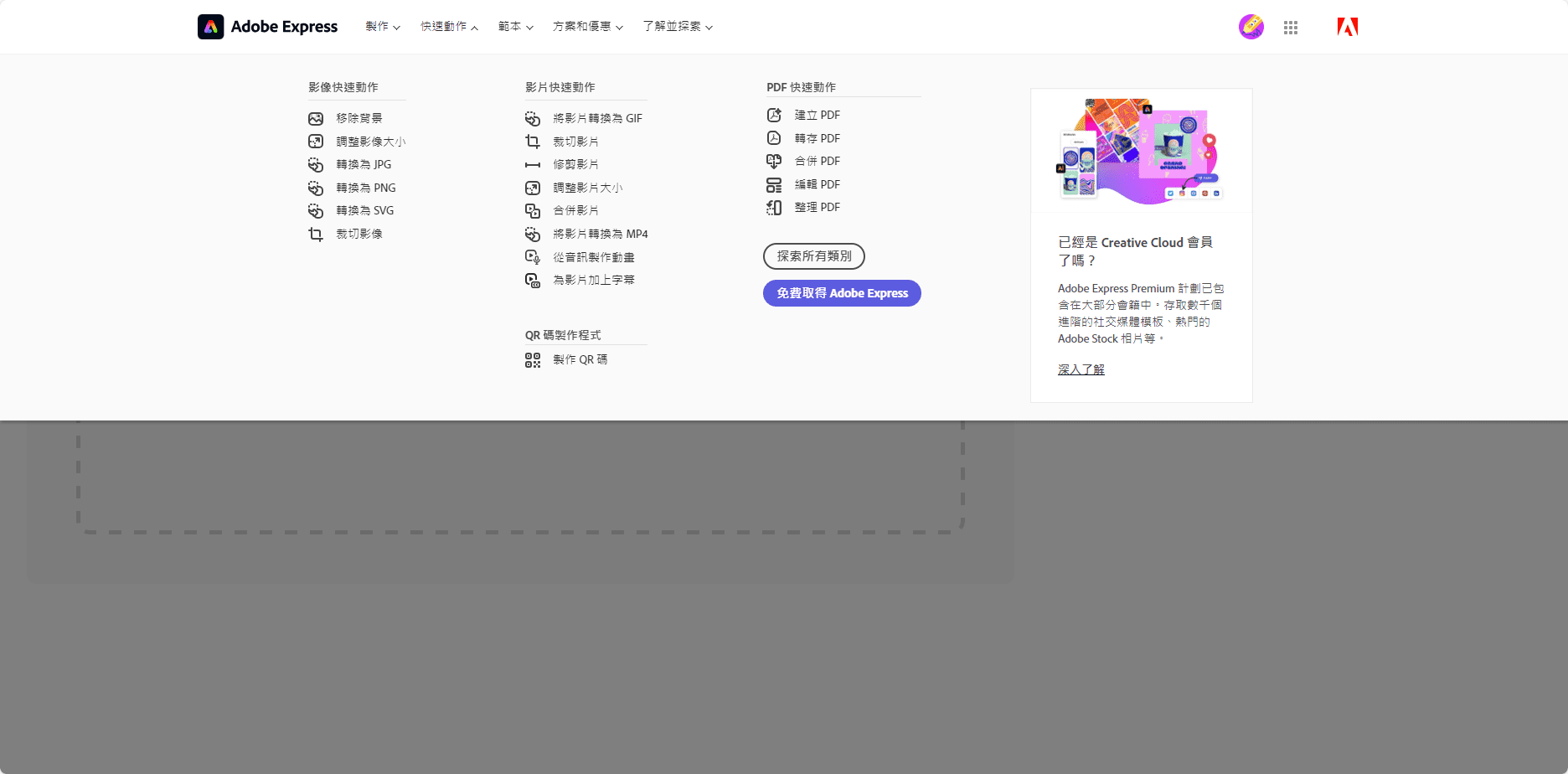Expand the 範本 dropdown menu

click(x=515, y=27)
